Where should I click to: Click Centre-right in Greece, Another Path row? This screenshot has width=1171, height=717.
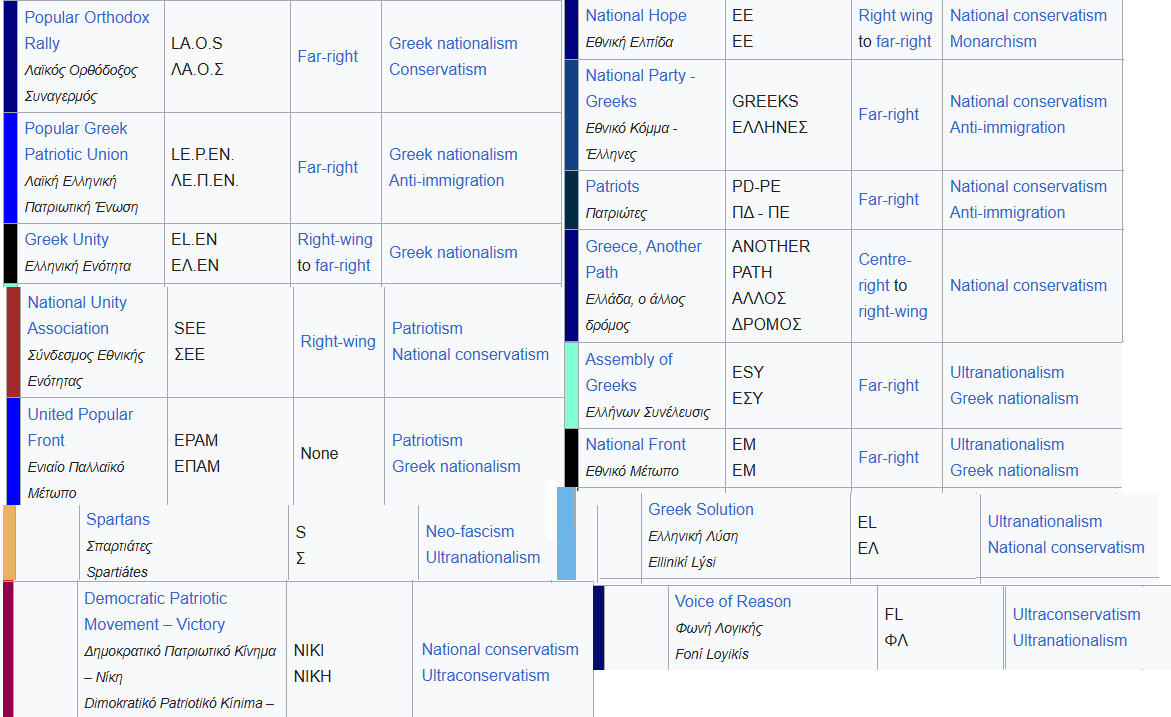(884, 272)
